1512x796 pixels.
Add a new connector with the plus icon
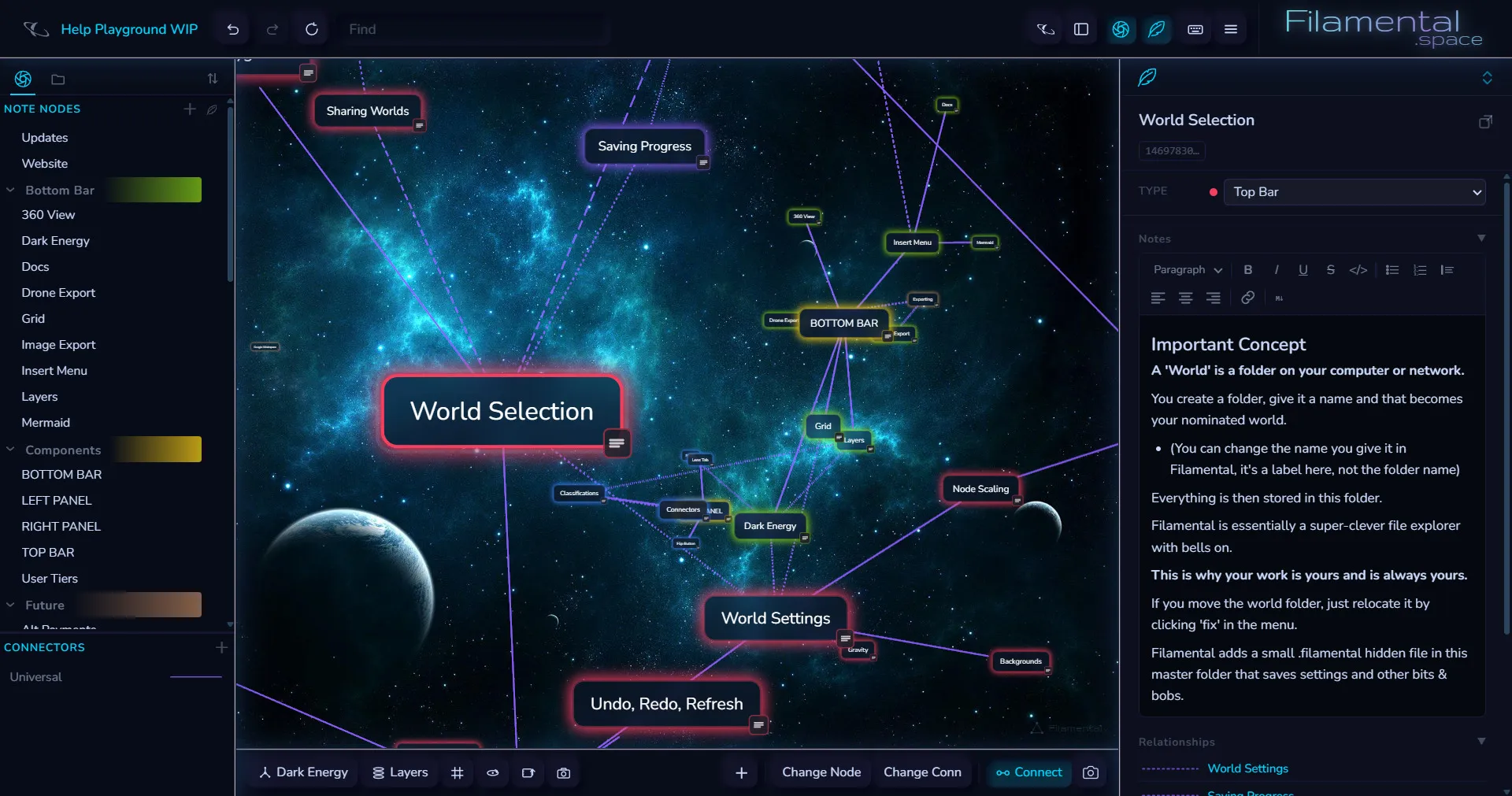221,647
